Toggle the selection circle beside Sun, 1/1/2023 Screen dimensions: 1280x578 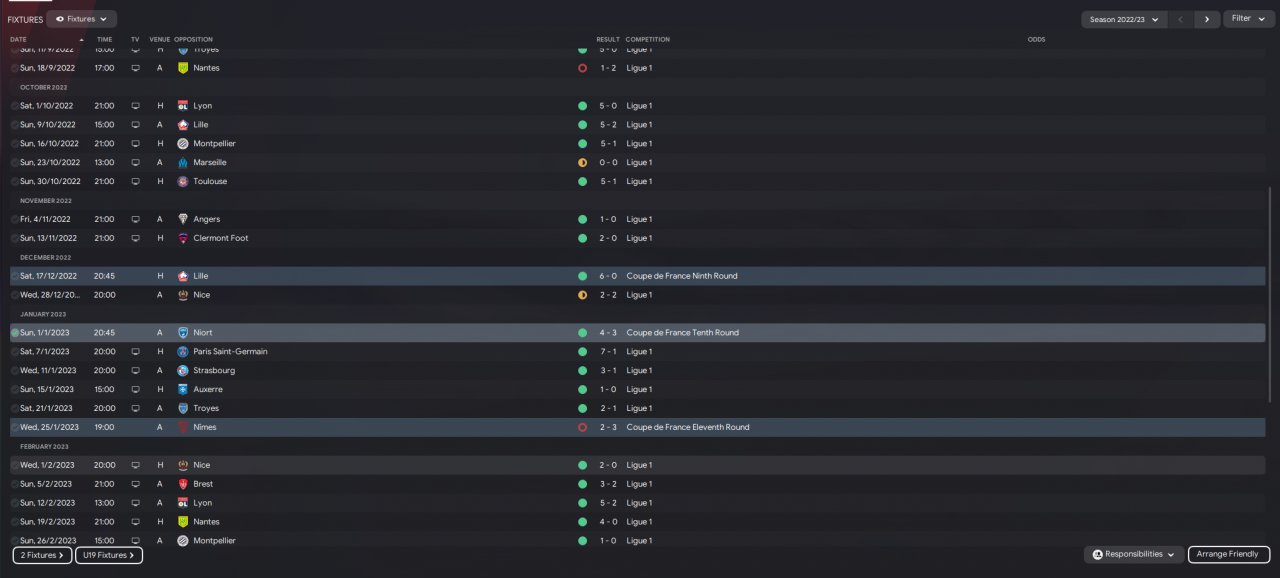(15, 333)
